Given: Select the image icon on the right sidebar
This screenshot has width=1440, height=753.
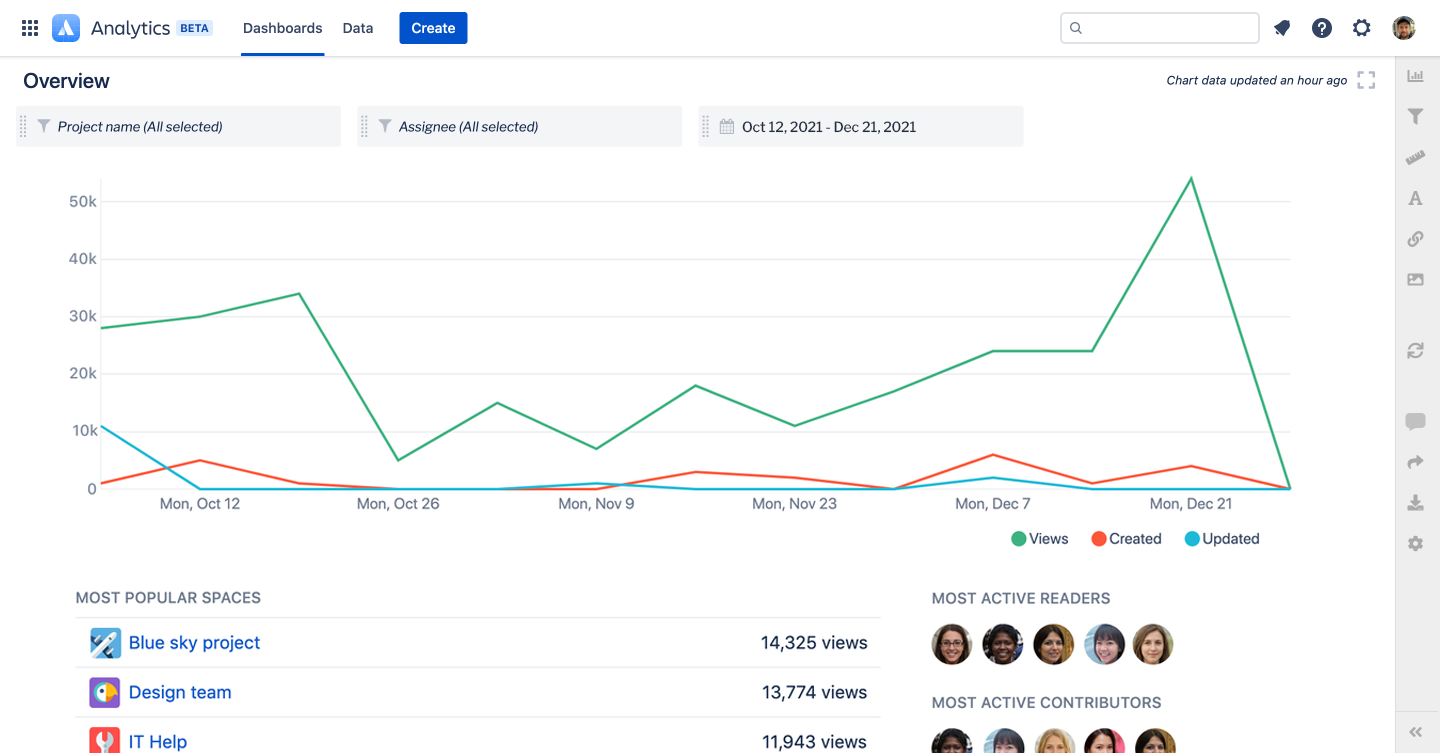Looking at the screenshot, I should pyautogui.click(x=1415, y=279).
